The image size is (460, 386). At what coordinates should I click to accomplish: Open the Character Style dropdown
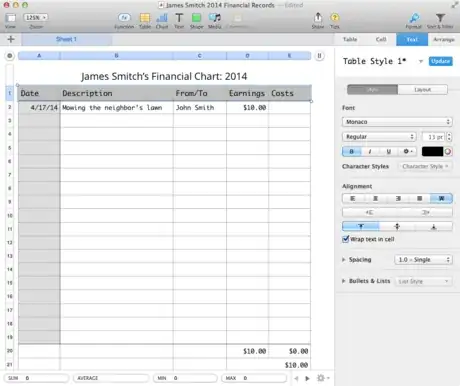pyautogui.click(x=425, y=166)
